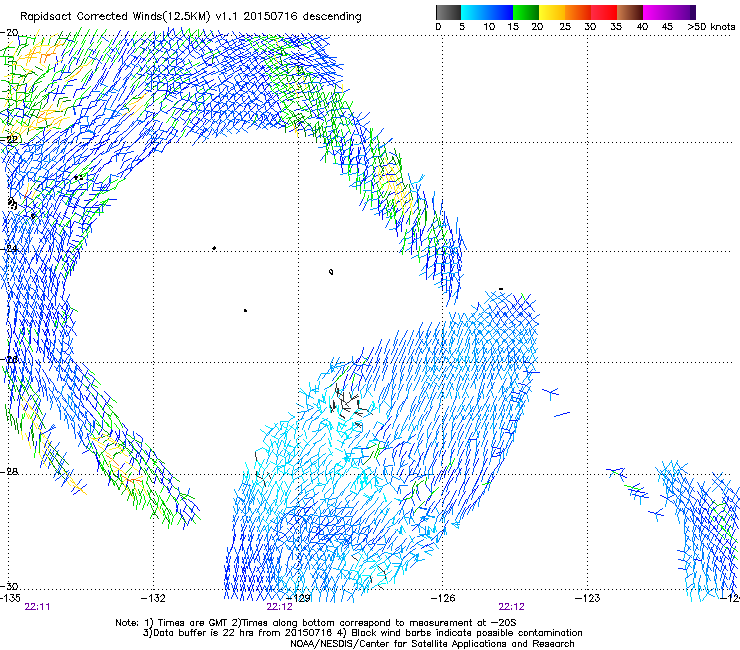Click the '20150716 descending' date in title
This screenshot has height=650, width=740.
tap(302, 16)
